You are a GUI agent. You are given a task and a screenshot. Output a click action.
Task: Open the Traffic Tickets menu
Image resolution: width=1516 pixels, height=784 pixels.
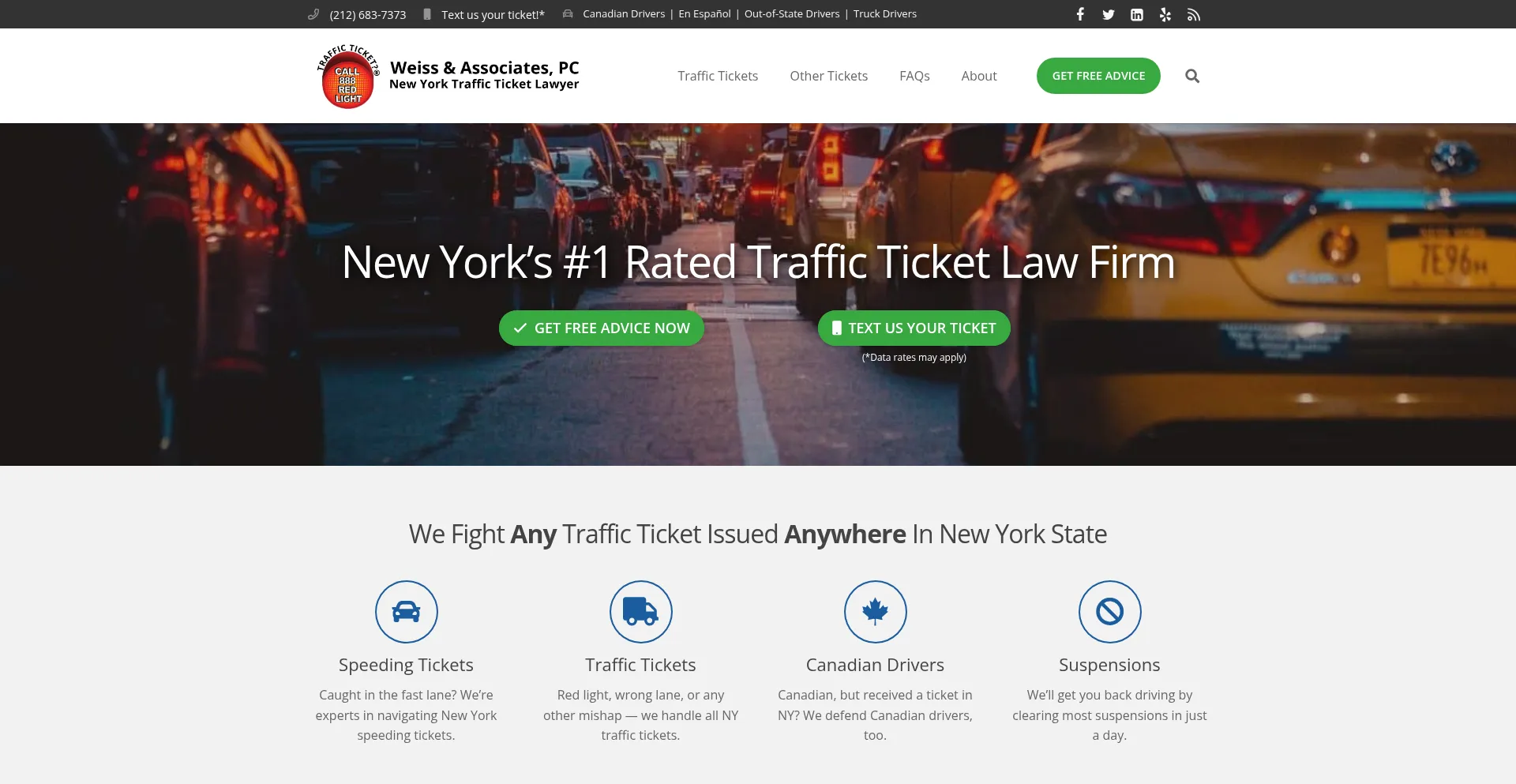coord(718,76)
